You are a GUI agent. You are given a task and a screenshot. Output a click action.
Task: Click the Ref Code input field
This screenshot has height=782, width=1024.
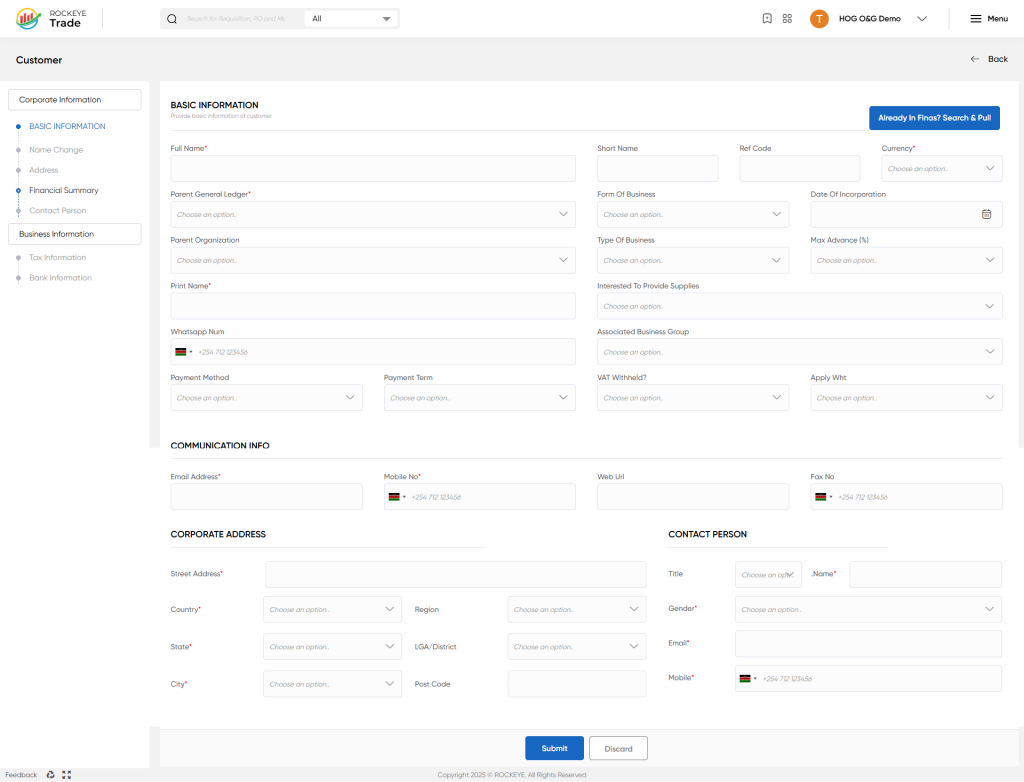tap(799, 169)
